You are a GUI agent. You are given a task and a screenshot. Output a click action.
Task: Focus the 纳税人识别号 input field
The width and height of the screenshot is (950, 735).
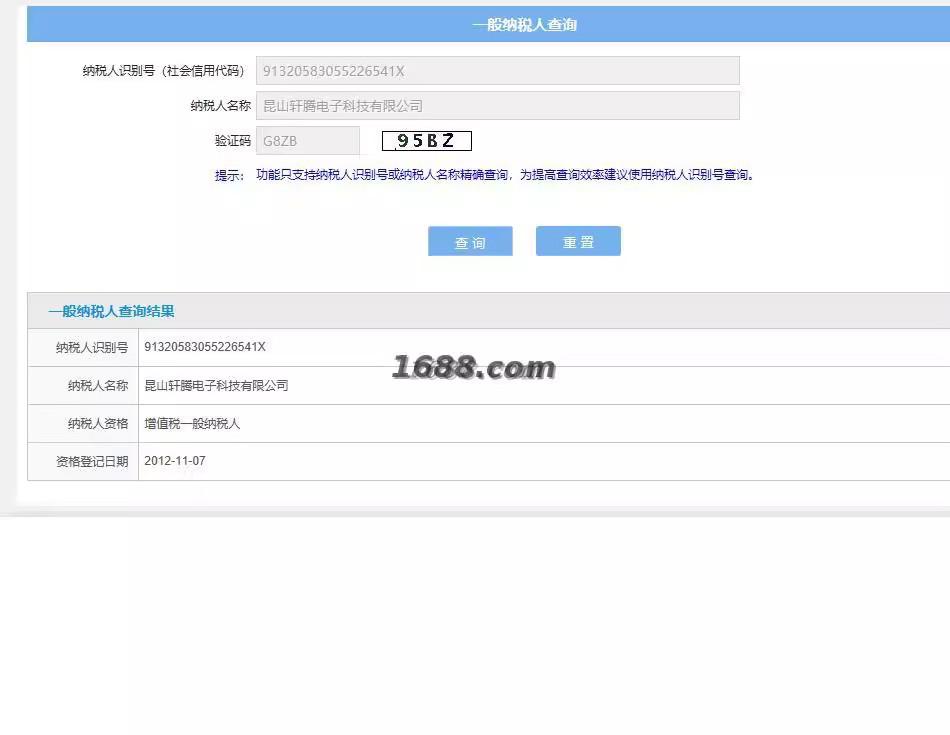(x=497, y=71)
